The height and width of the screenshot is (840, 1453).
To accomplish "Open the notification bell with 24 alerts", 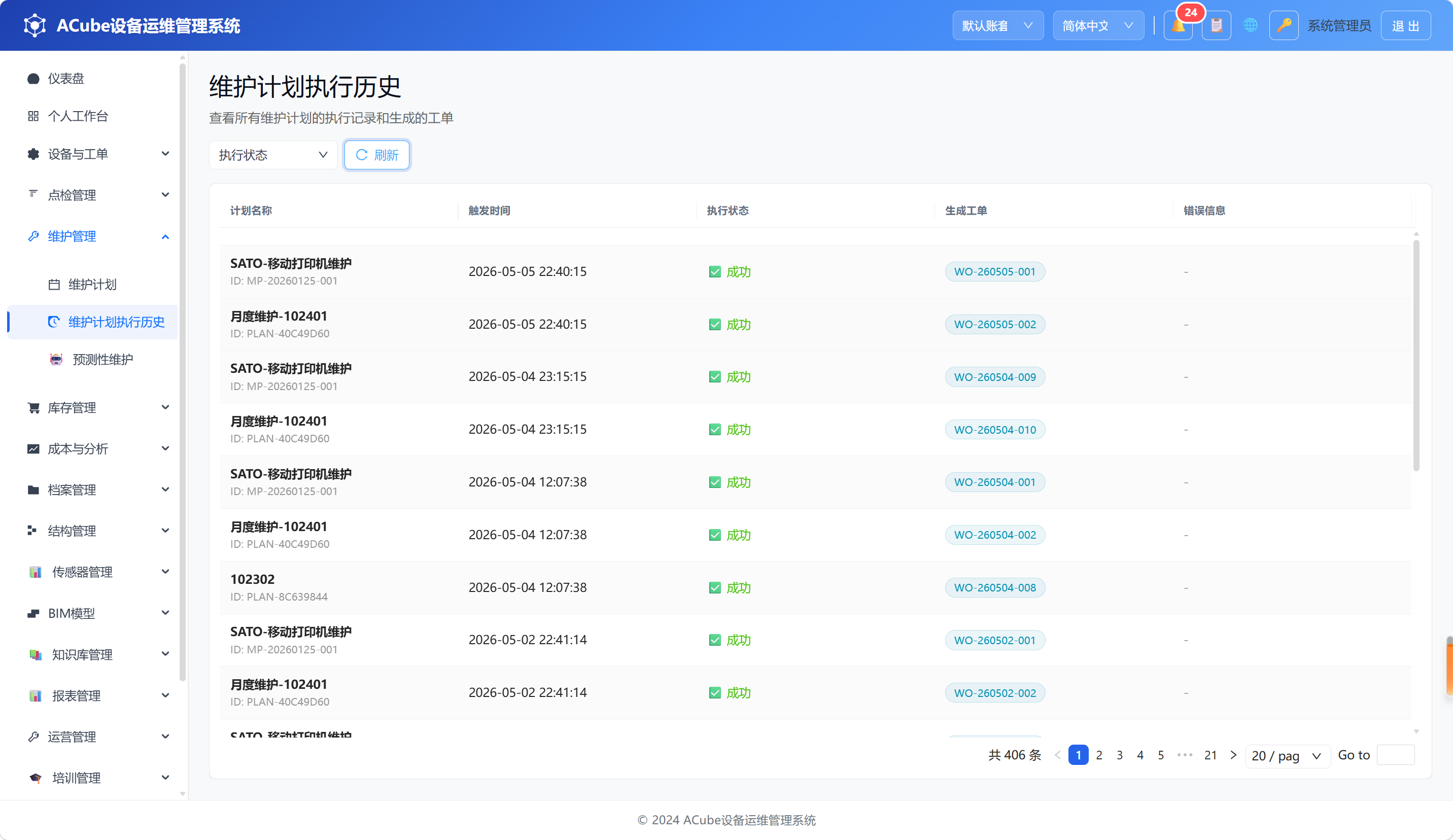I will [1178, 26].
